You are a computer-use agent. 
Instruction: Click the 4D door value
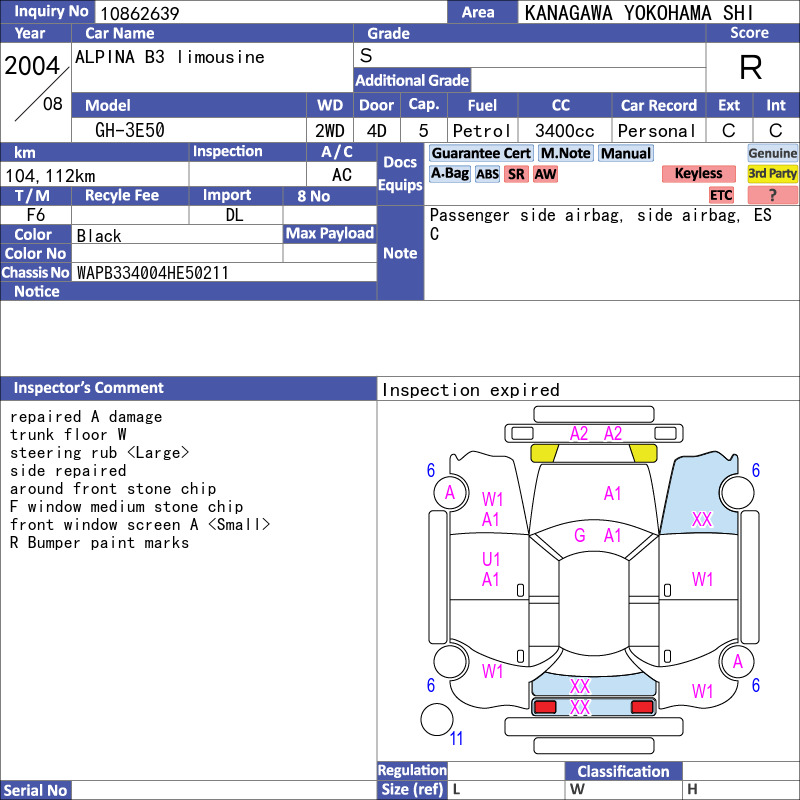pyautogui.click(x=377, y=131)
